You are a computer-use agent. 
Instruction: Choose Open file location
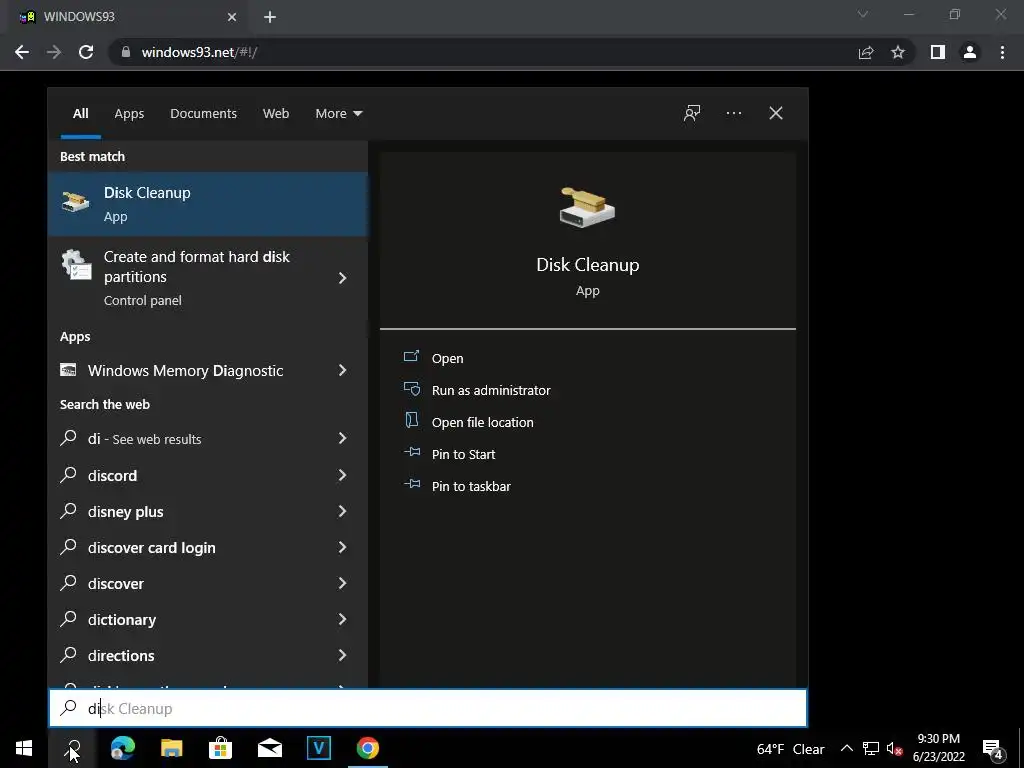click(469, 422)
